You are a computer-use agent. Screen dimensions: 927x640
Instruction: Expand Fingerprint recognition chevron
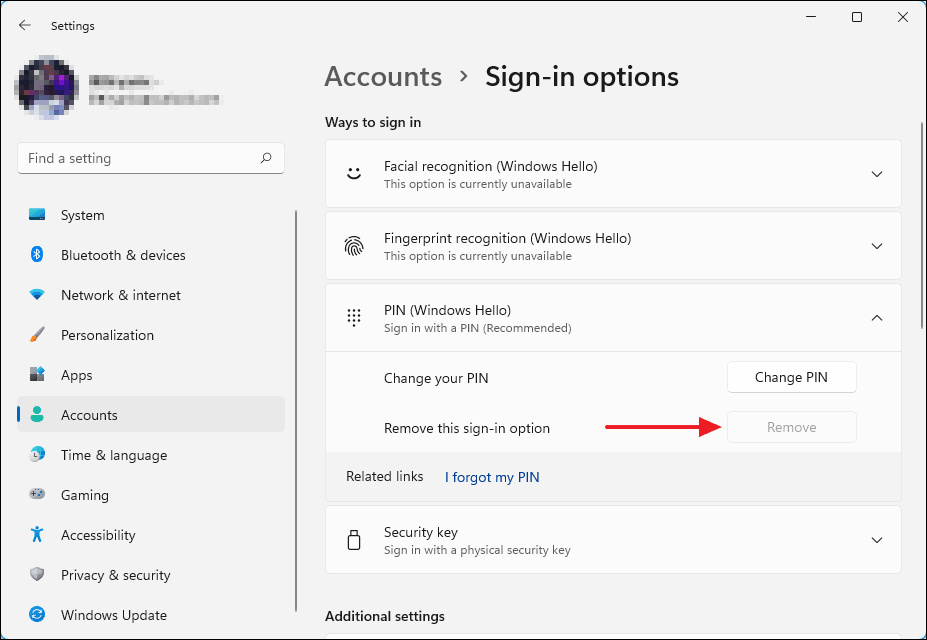(877, 246)
